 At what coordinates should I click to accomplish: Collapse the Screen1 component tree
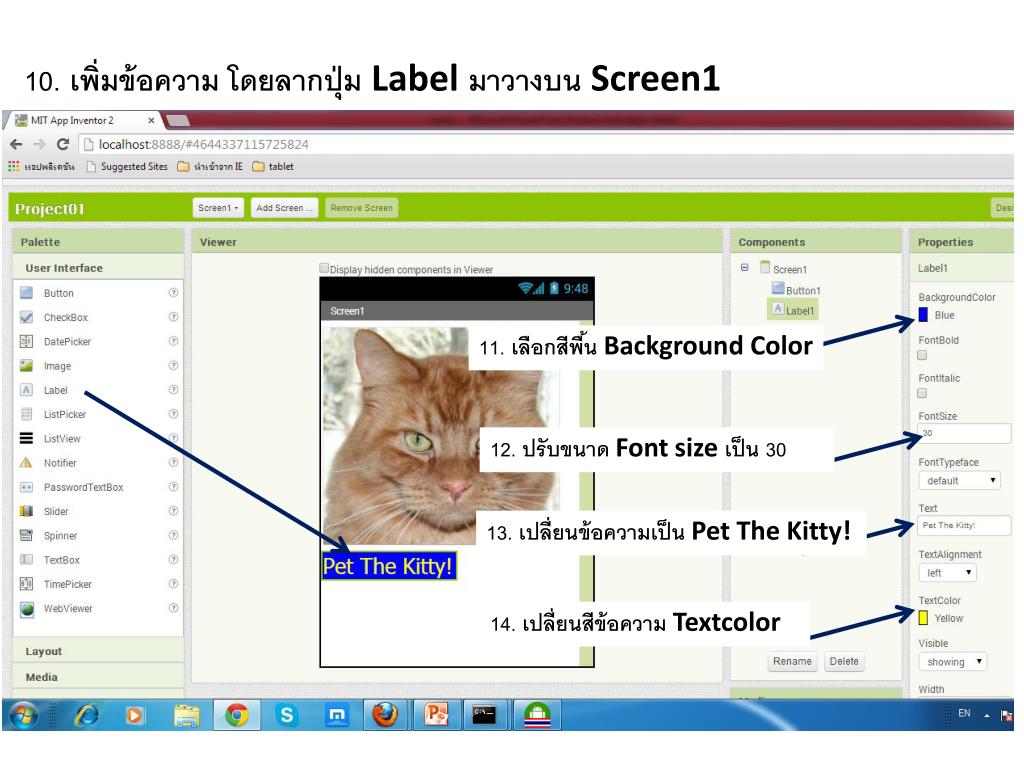pos(744,268)
